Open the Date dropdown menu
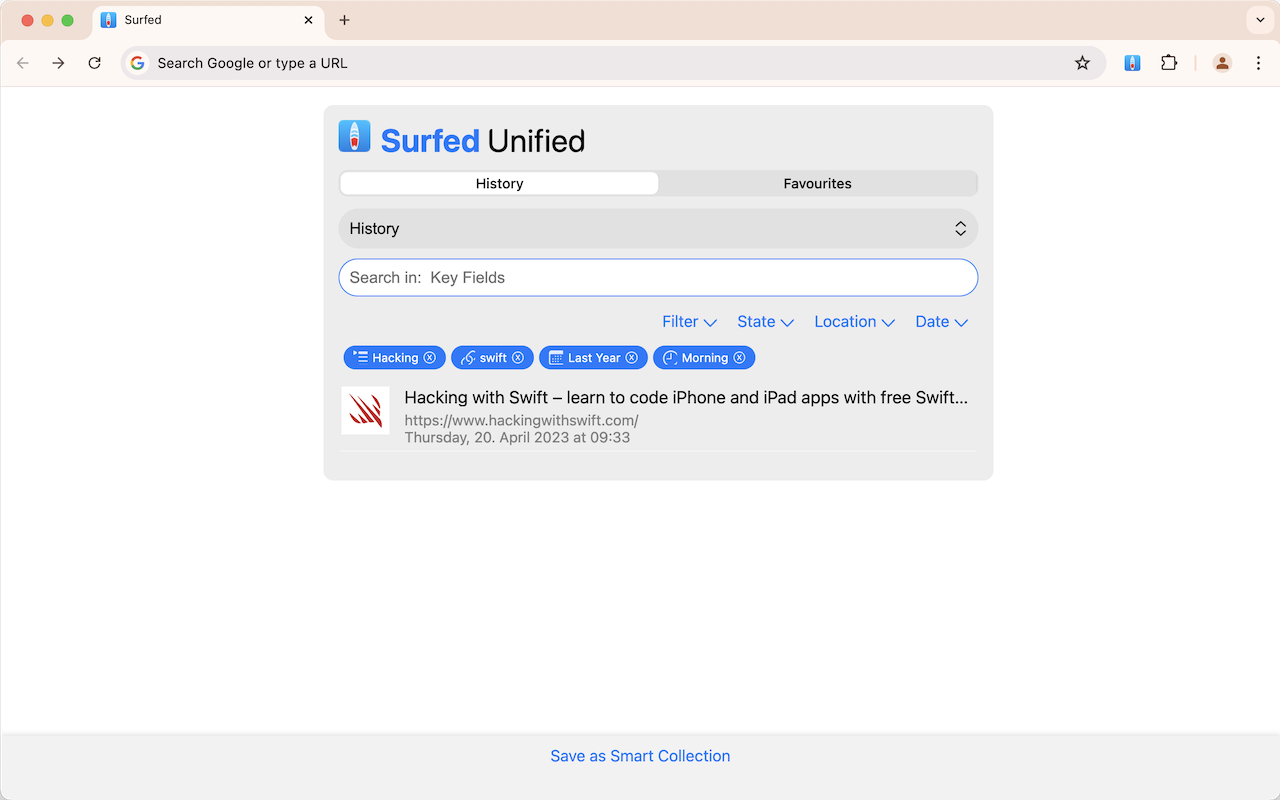 point(941,322)
